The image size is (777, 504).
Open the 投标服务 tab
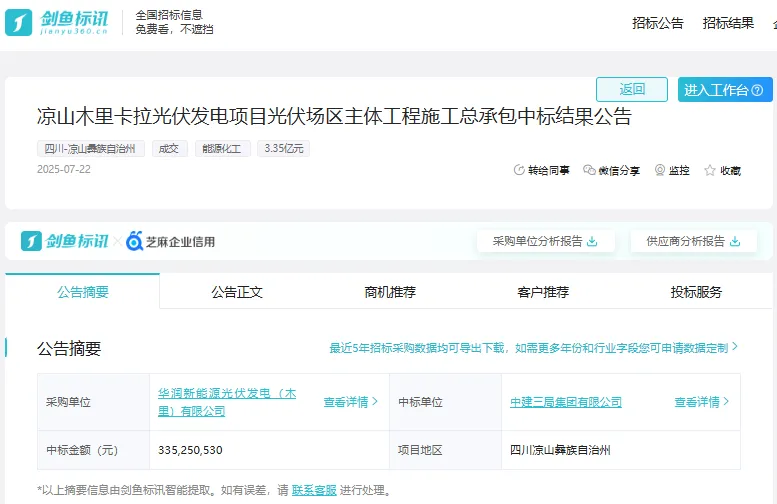tap(696, 292)
